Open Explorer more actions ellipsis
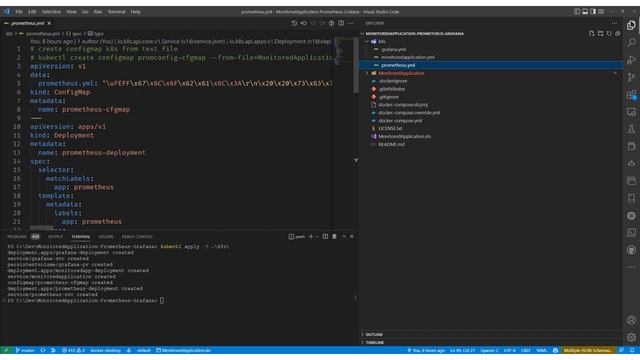The width and height of the screenshot is (640, 360). pyautogui.click(x=615, y=23)
